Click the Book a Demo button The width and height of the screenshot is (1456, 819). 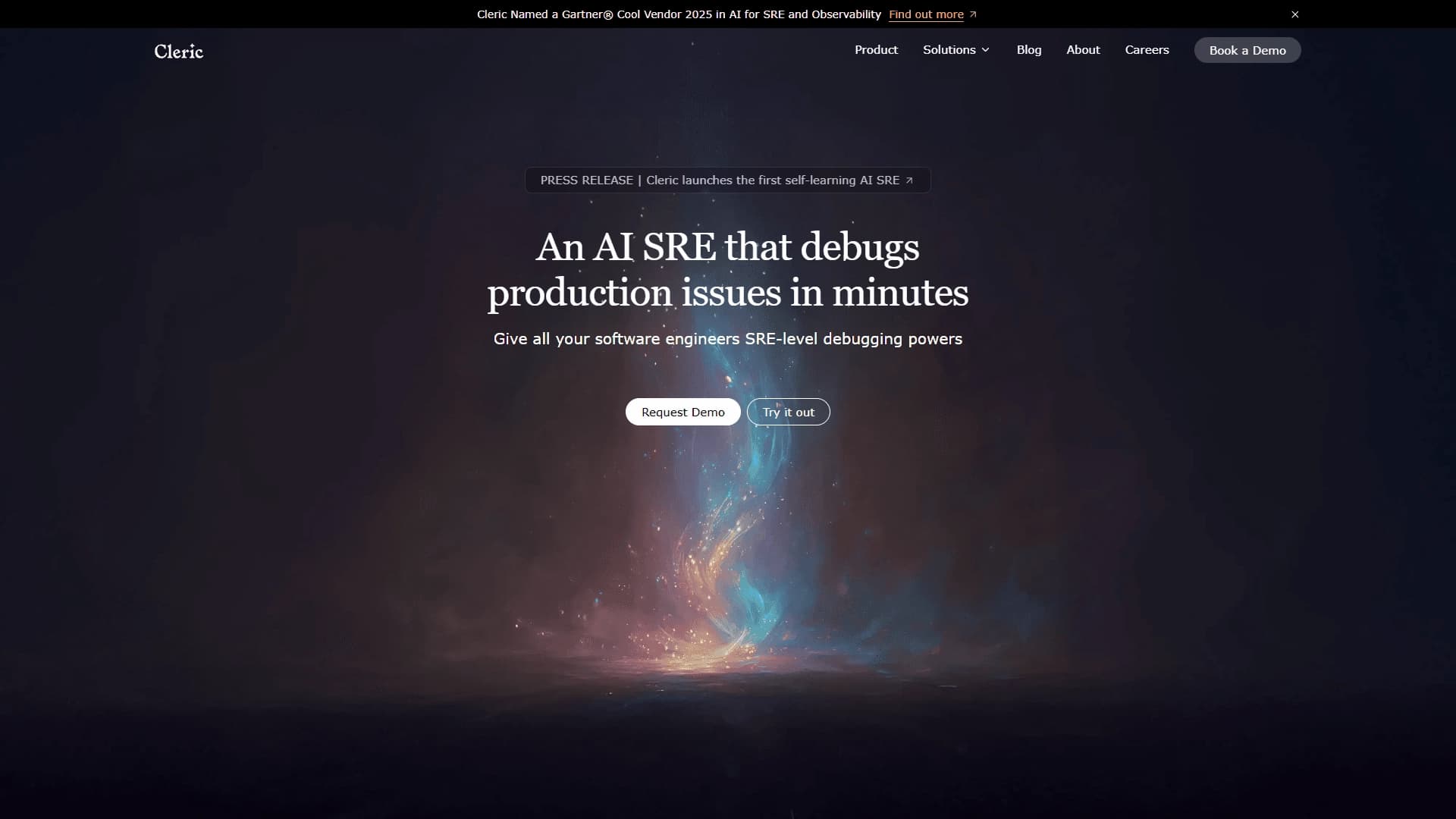[x=1247, y=50]
